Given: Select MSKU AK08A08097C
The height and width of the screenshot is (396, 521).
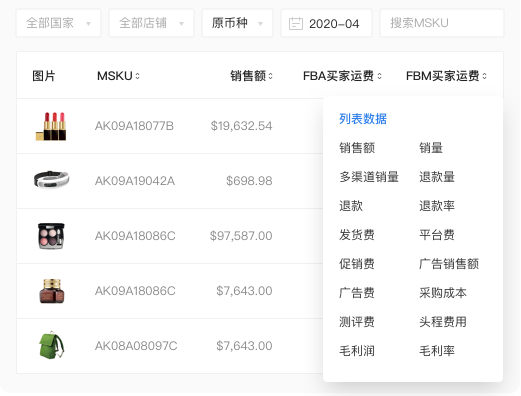Looking at the screenshot, I should click(x=136, y=346).
